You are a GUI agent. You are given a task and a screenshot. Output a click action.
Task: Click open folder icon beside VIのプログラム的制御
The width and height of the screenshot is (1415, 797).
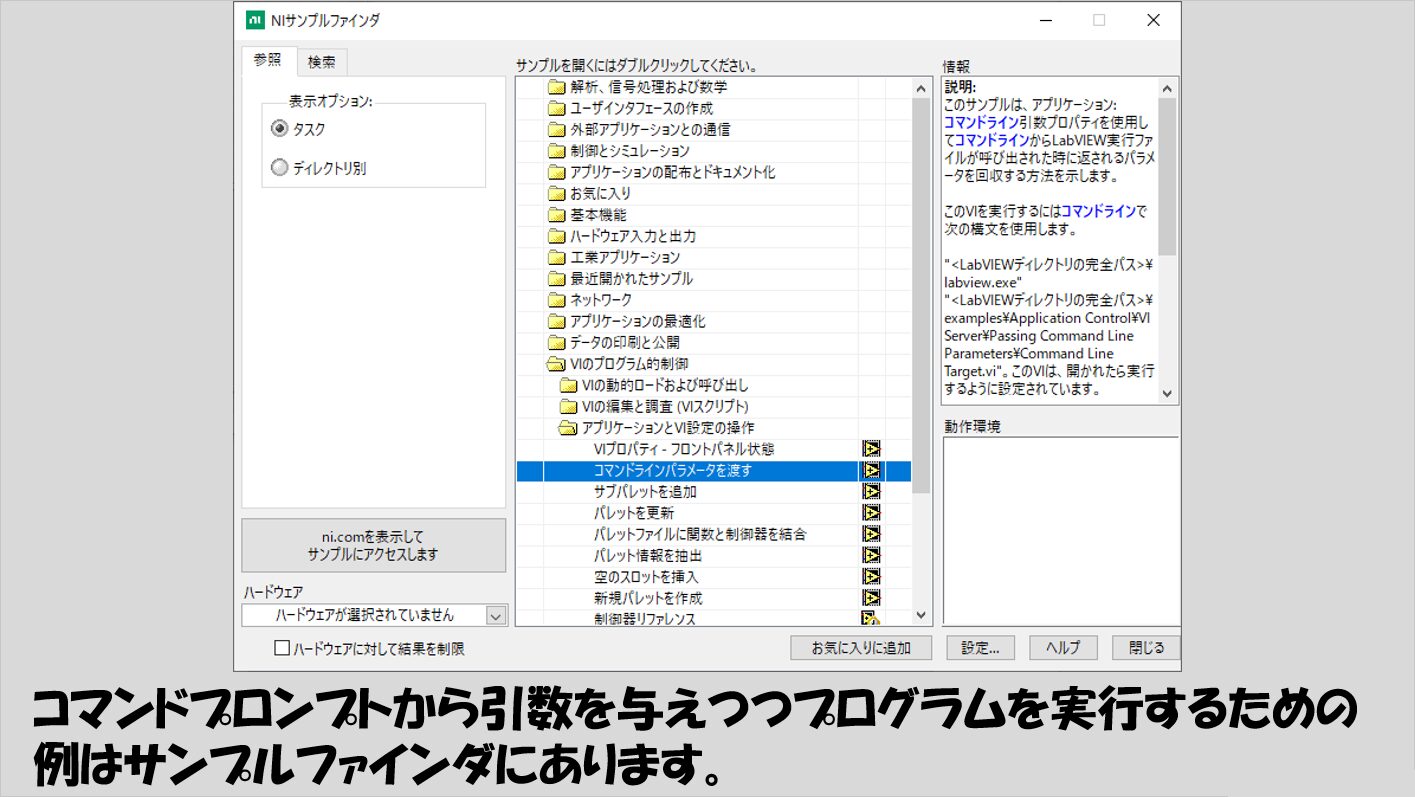click(x=557, y=364)
